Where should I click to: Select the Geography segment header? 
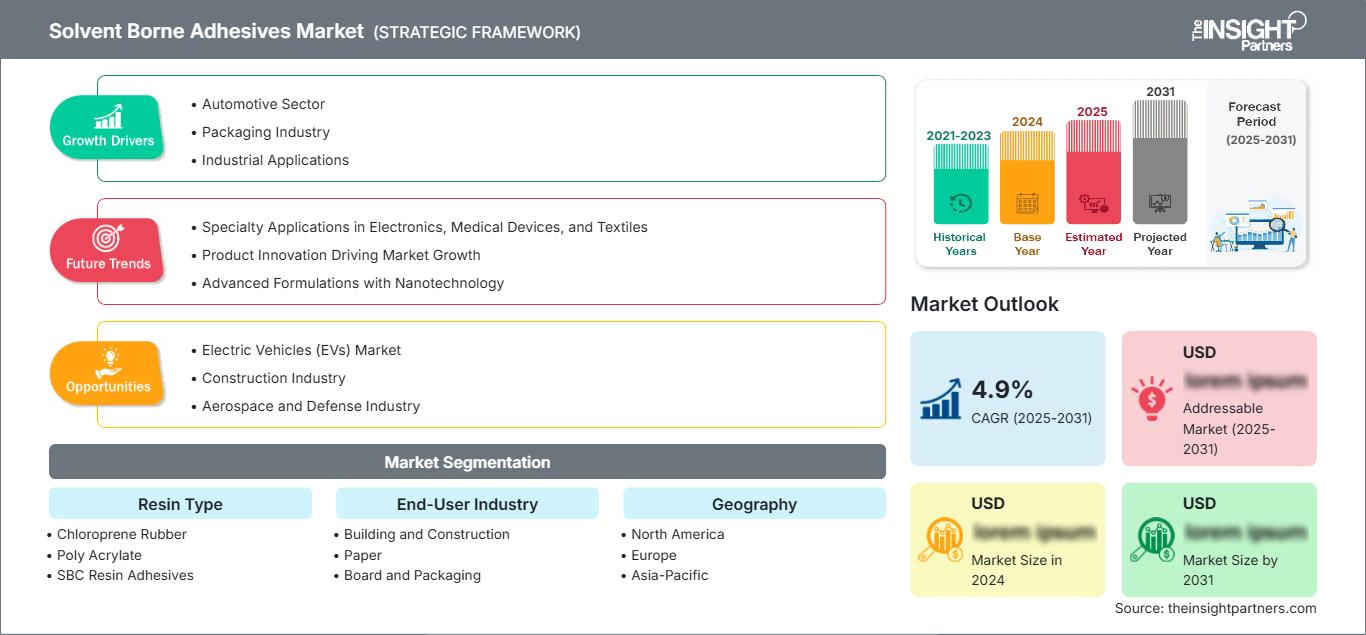coord(754,504)
